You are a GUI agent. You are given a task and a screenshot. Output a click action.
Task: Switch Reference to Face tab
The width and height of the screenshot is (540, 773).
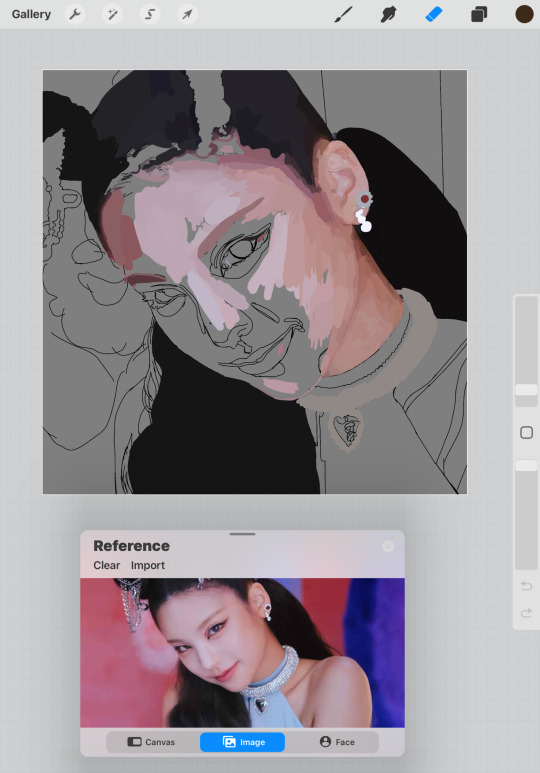(x=337, y=741)
